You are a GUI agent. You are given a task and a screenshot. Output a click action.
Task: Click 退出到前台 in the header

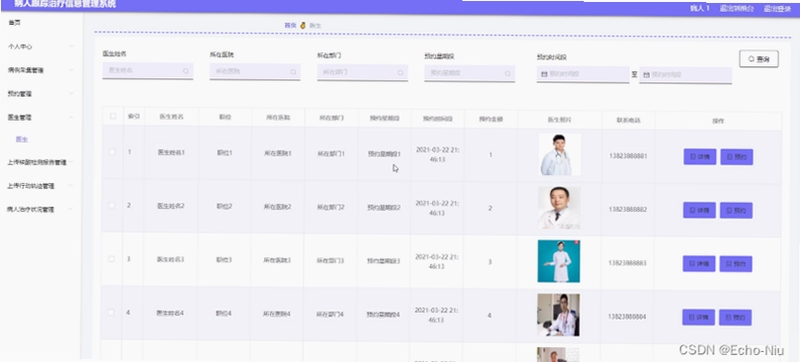(737, 8)
